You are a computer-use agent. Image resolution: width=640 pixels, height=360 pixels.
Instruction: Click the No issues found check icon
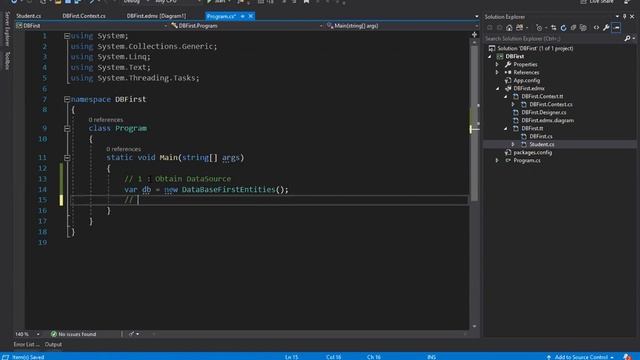(53, 334)
